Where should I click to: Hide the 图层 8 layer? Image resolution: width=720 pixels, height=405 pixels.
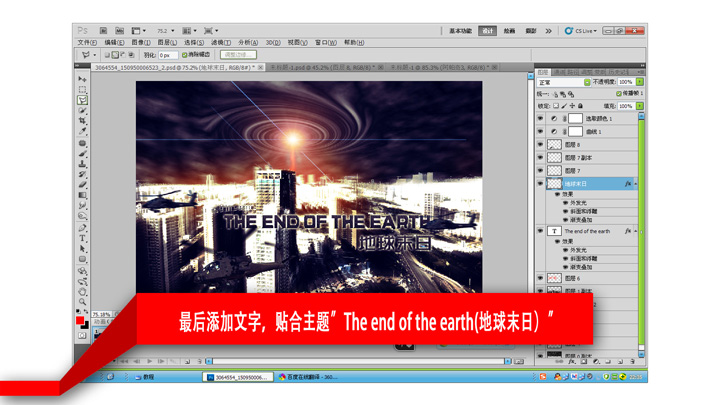click(x=540, y=144)
